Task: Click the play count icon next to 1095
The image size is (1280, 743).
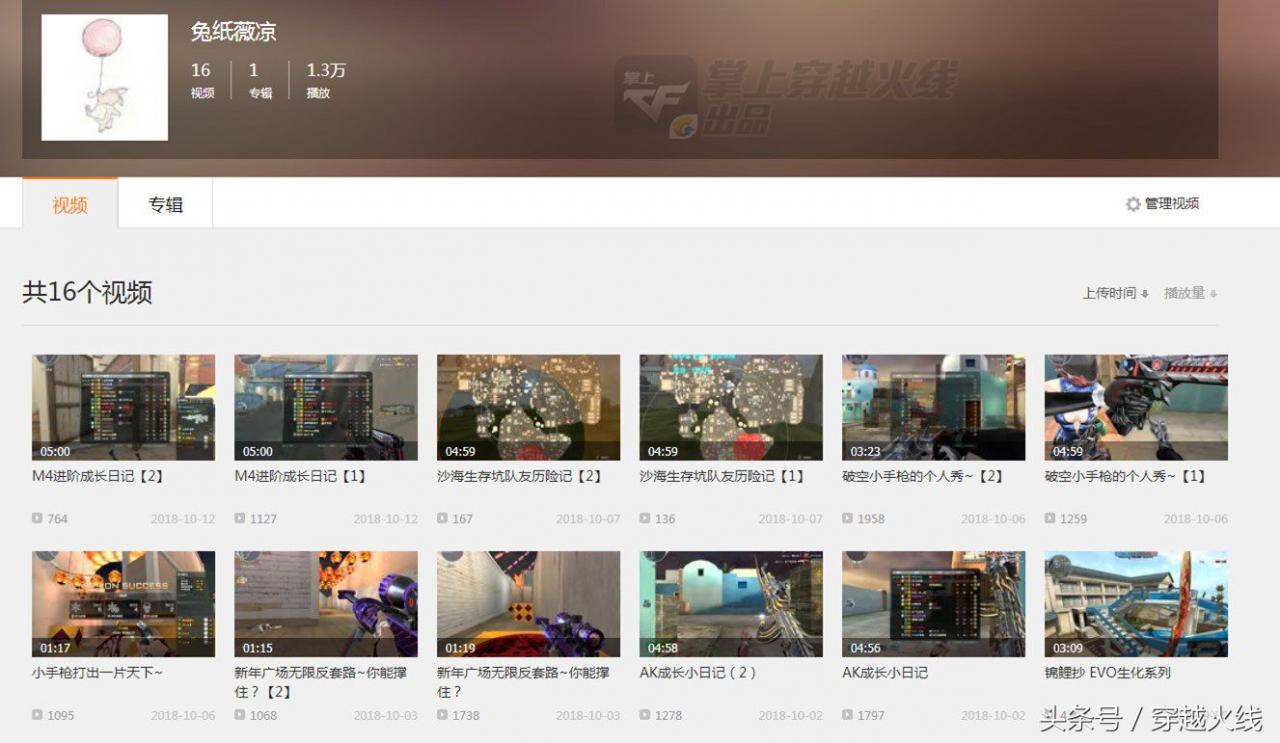Action: [x=37, y=715]
